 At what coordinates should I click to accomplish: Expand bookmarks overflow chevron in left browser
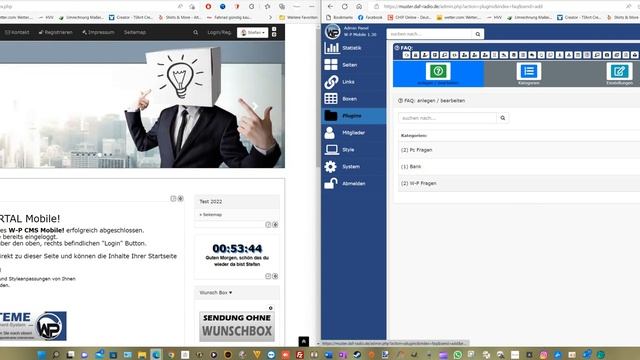coord(270,18)
